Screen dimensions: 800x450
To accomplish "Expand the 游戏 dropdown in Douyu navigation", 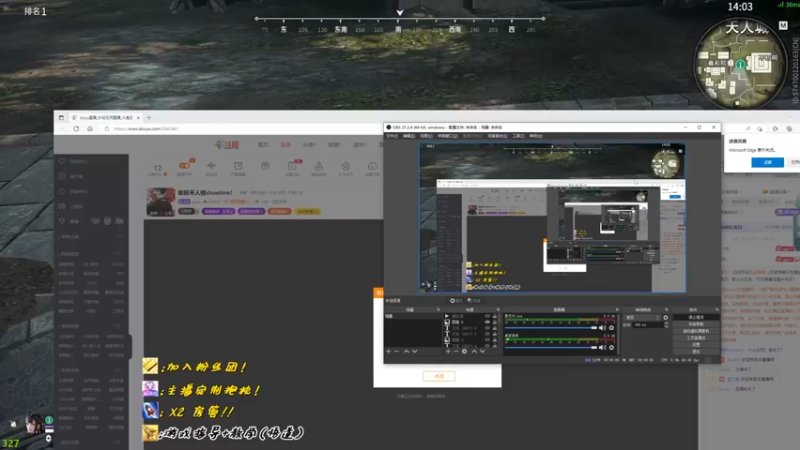I will pyautogui.click(x=360, y=145).
